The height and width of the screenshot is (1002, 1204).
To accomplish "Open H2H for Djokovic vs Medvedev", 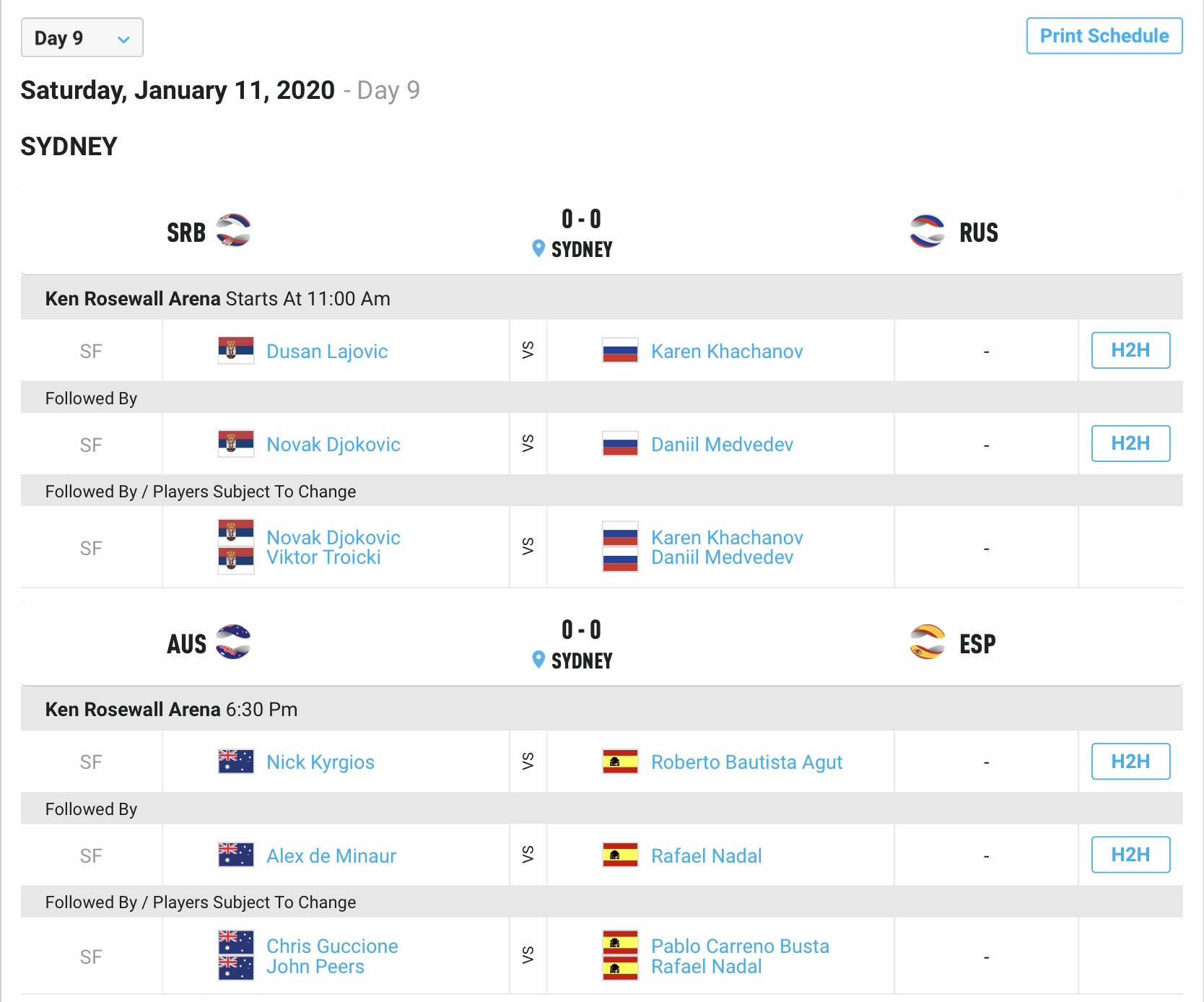I will (1130, 443).
